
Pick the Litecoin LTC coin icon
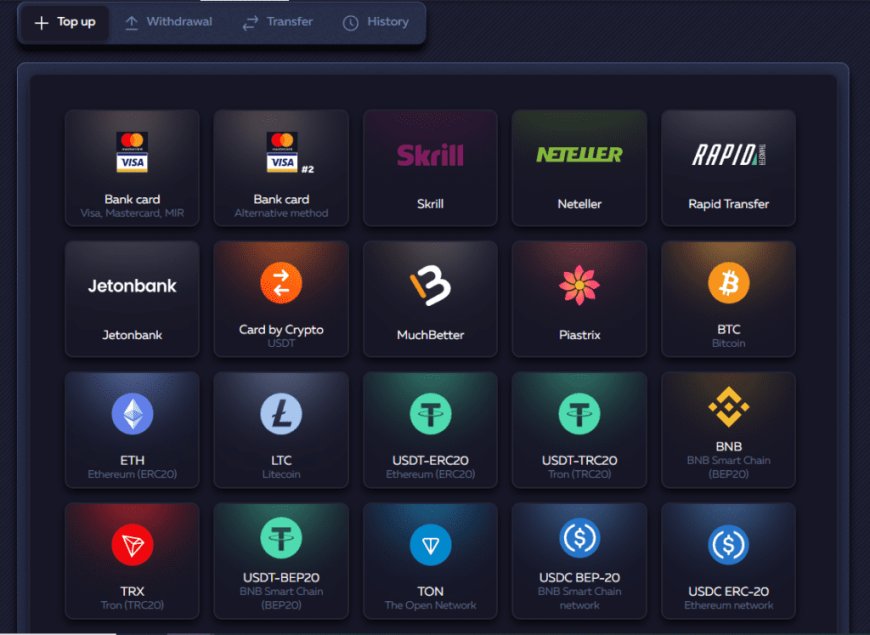pos(281,414)
